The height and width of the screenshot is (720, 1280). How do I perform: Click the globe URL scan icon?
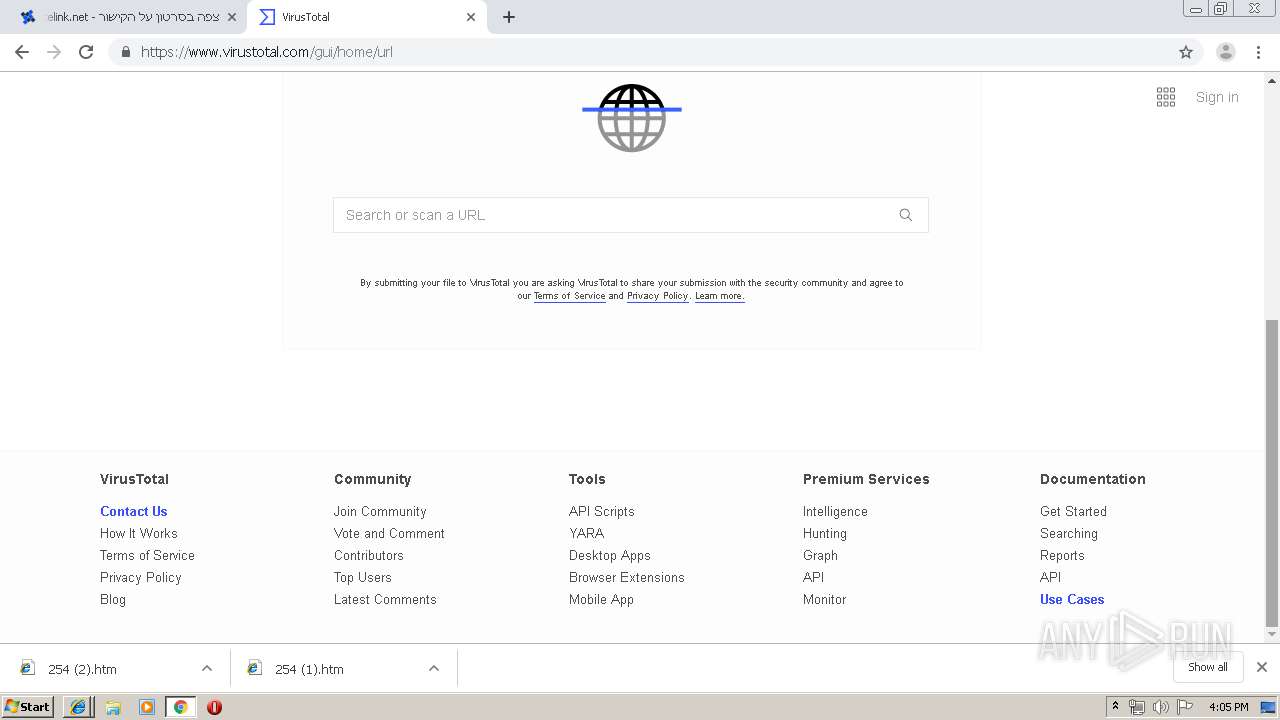pos(632,118)
